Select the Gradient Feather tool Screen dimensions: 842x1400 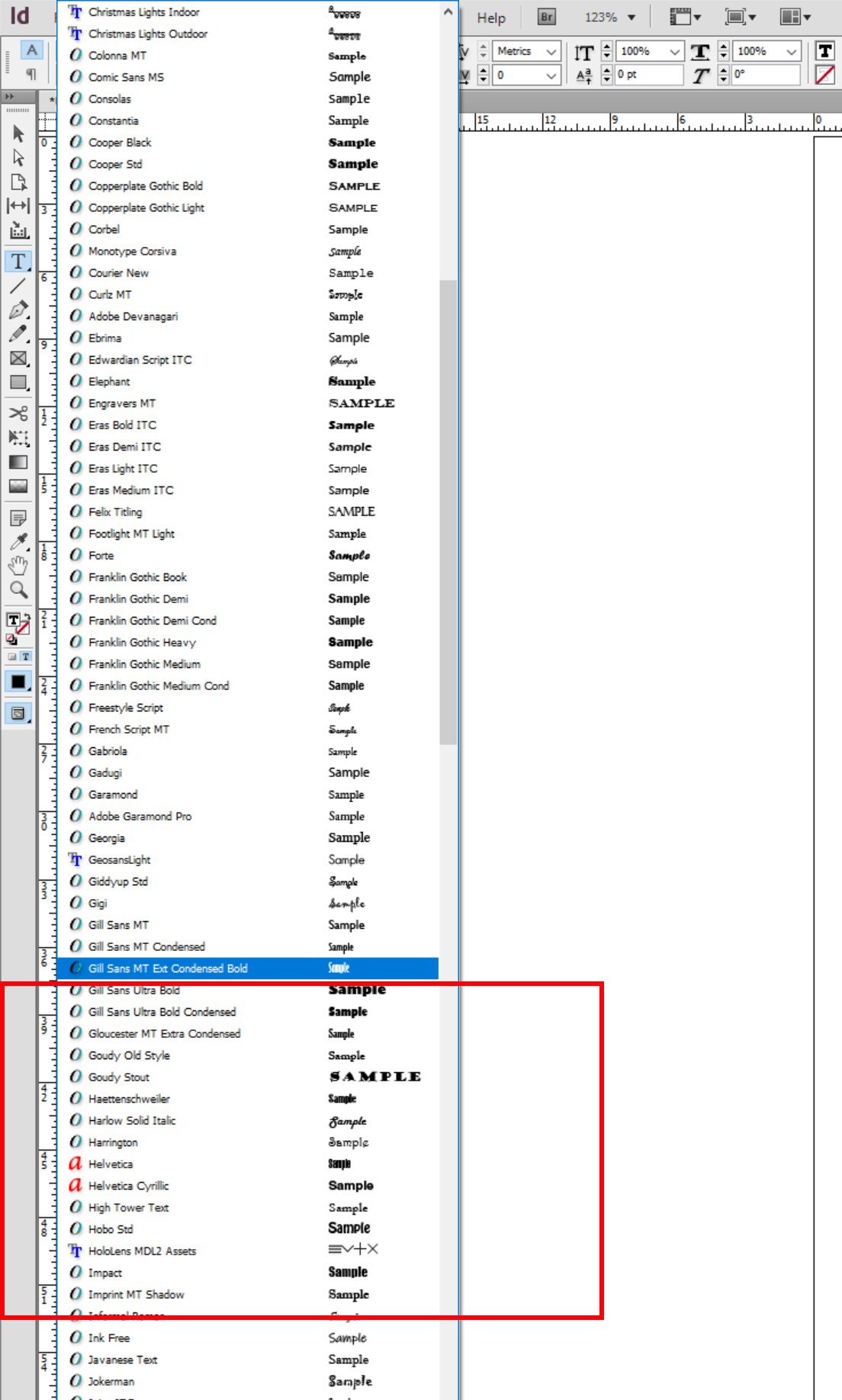pyautogui.click(x=18, y=486)
